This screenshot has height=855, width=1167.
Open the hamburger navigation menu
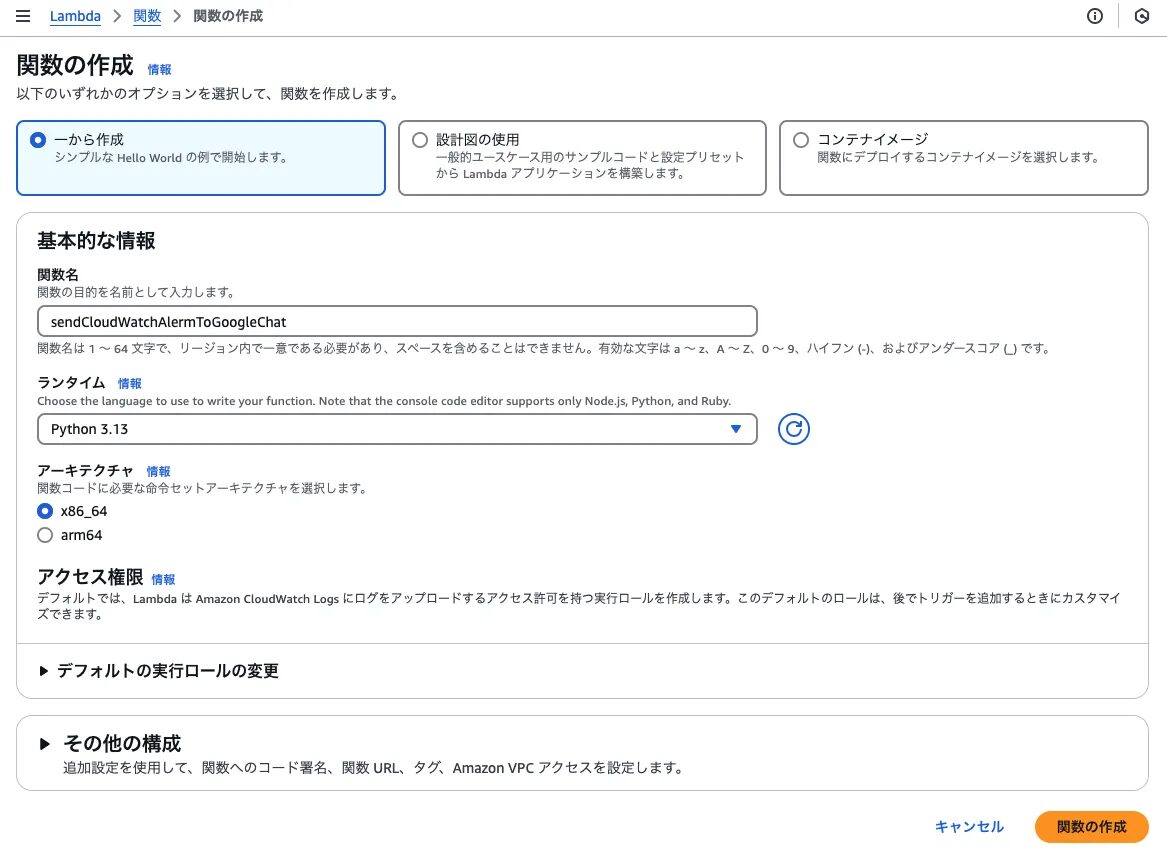point(23,16)
